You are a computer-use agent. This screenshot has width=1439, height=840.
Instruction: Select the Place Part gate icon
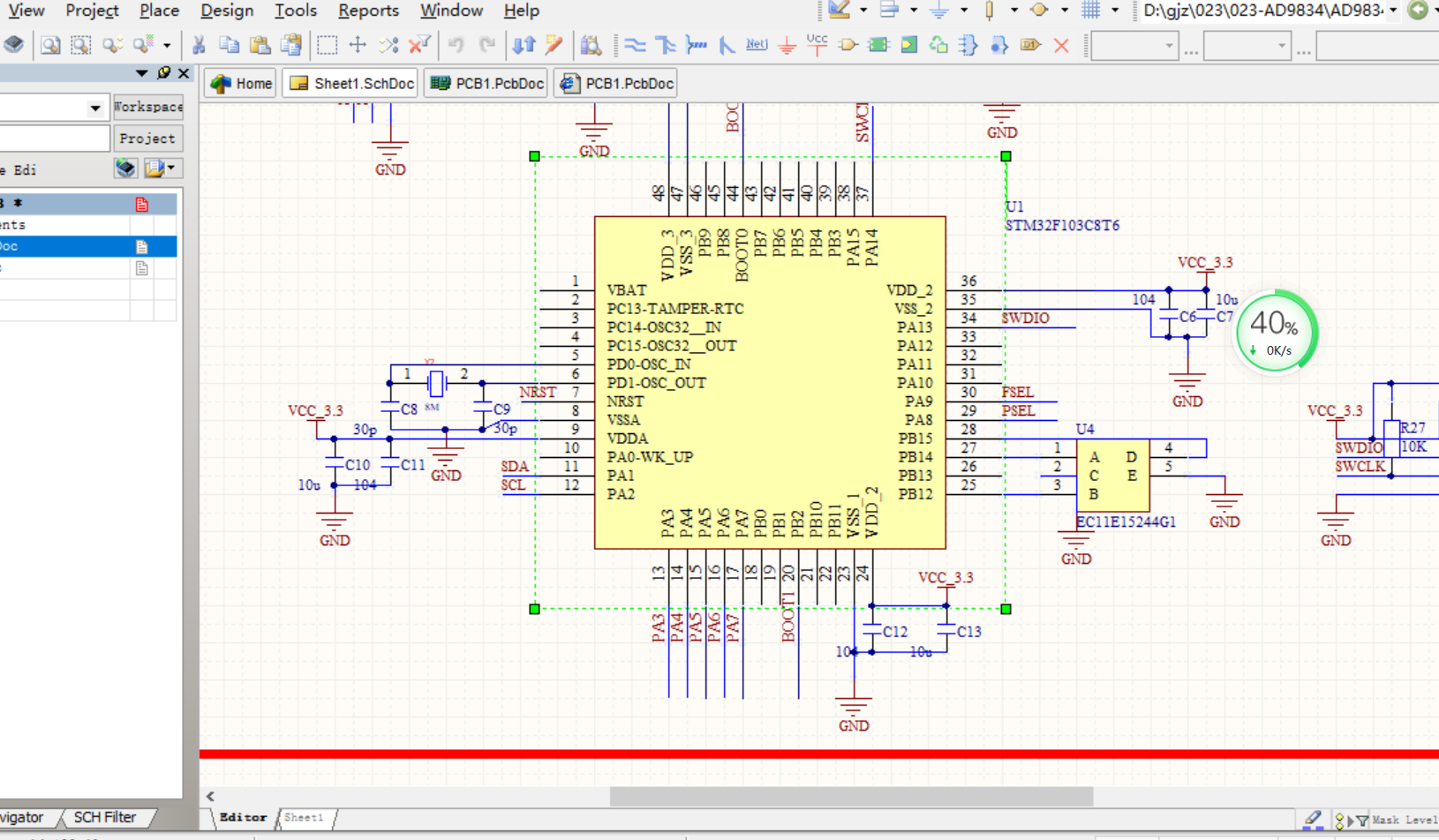point(848,45)
